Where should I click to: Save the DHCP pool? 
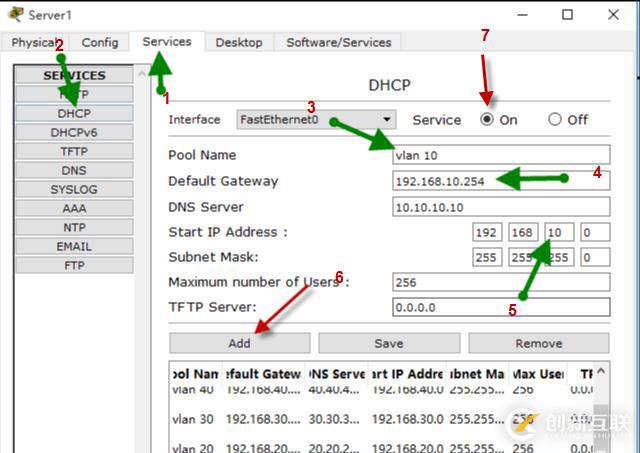[389, 343]
